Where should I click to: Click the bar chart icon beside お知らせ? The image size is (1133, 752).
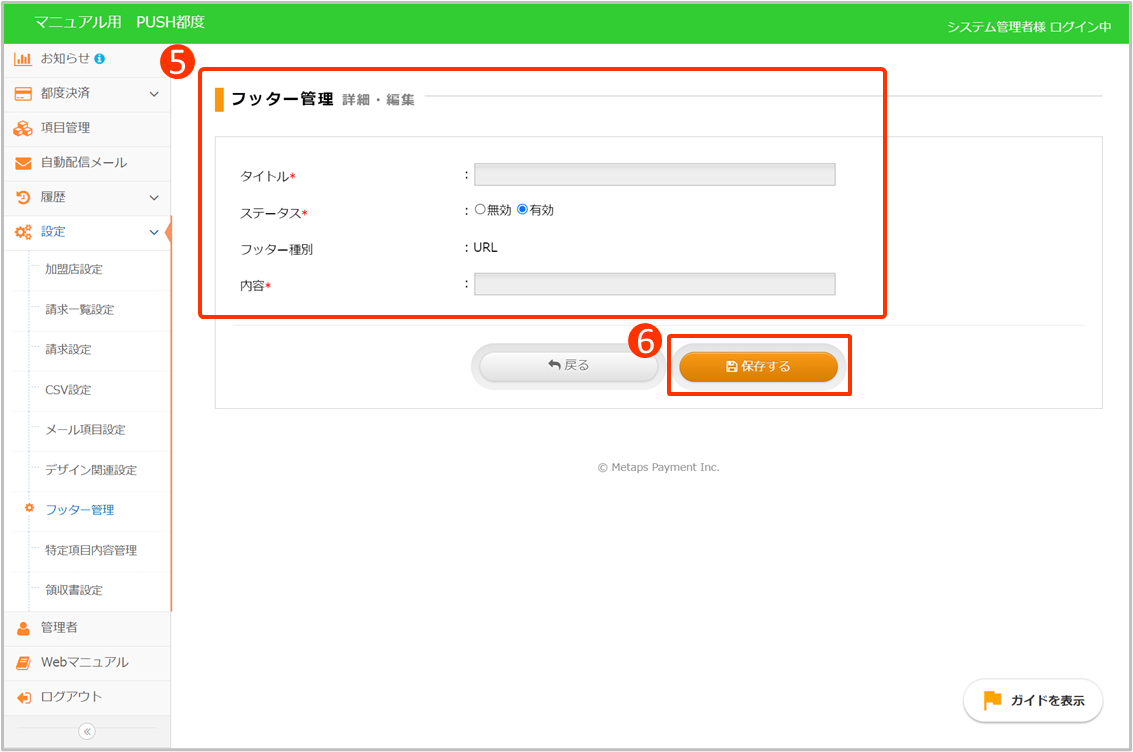tap(22, 59)
